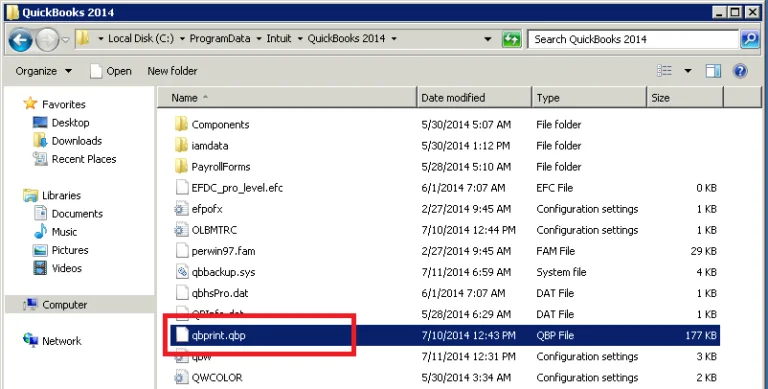Screen dimensions: 768x389
Task: Open Downloads in Favorites
Action: tap(77, 141)
